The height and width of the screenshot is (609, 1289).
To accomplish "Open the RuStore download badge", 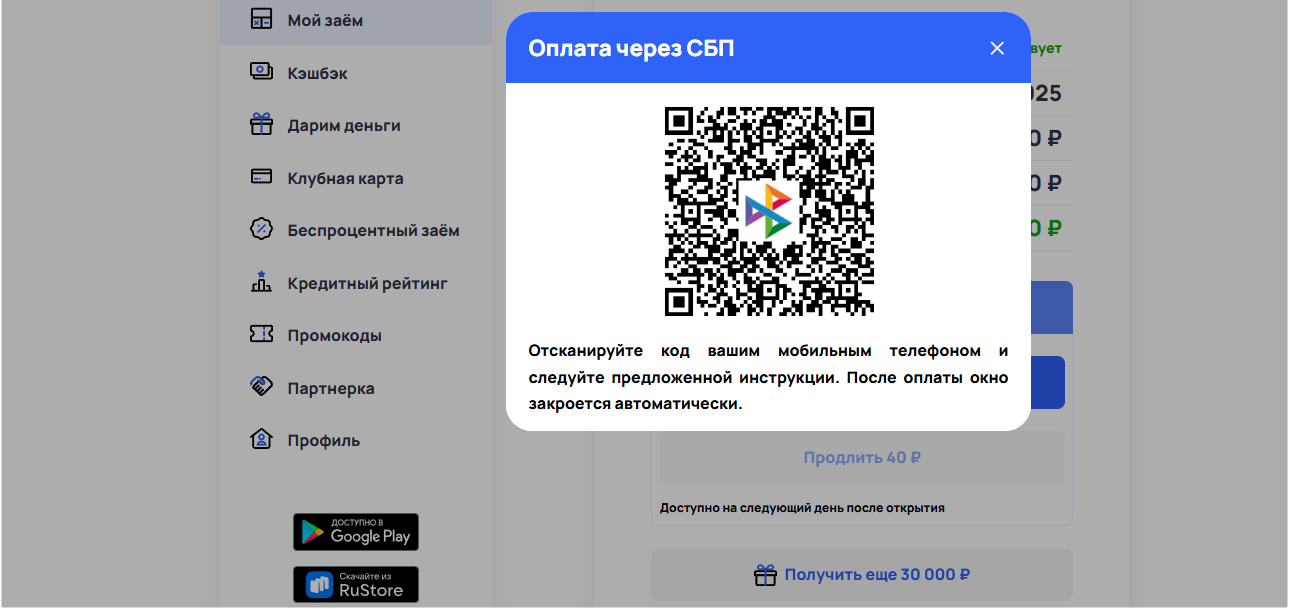I will pyautogui.click(x=356, y=585).
